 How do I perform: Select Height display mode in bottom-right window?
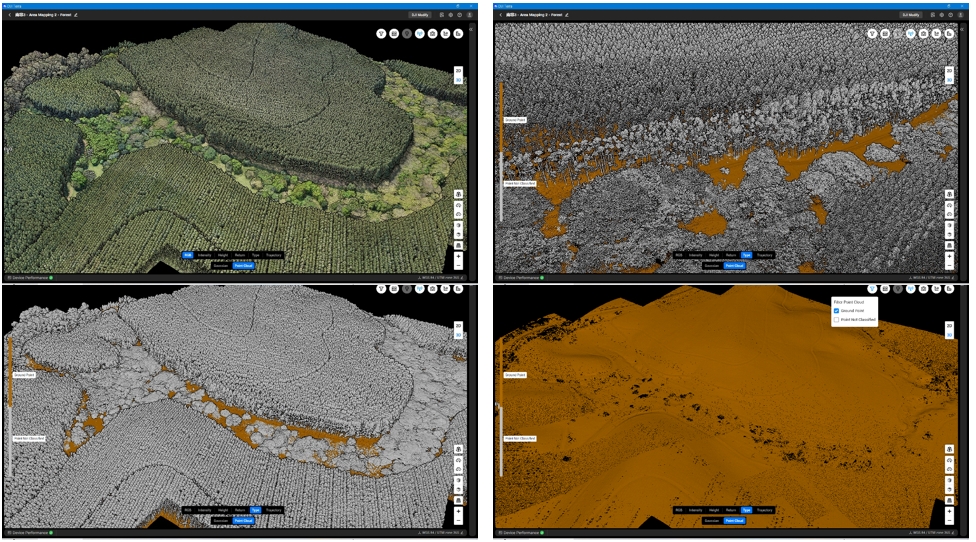(712, 510)
